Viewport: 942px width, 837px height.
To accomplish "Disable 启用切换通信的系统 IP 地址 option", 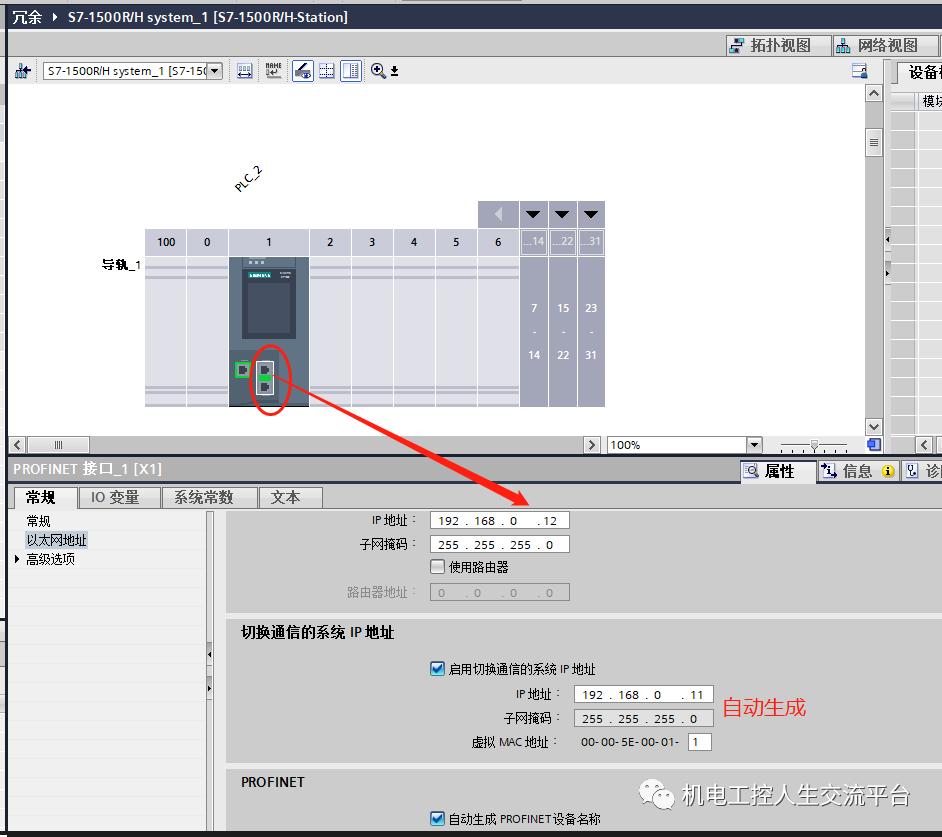I will click(437, 670).
